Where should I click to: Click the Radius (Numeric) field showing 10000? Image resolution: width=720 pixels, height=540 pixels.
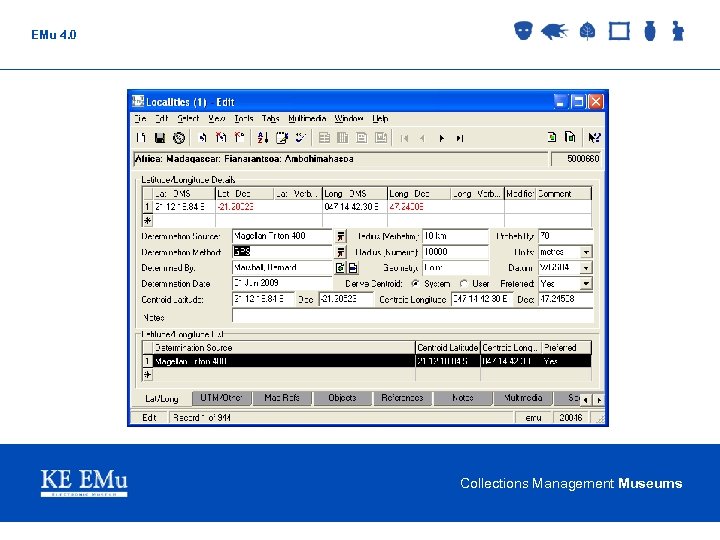click(456, 252)
